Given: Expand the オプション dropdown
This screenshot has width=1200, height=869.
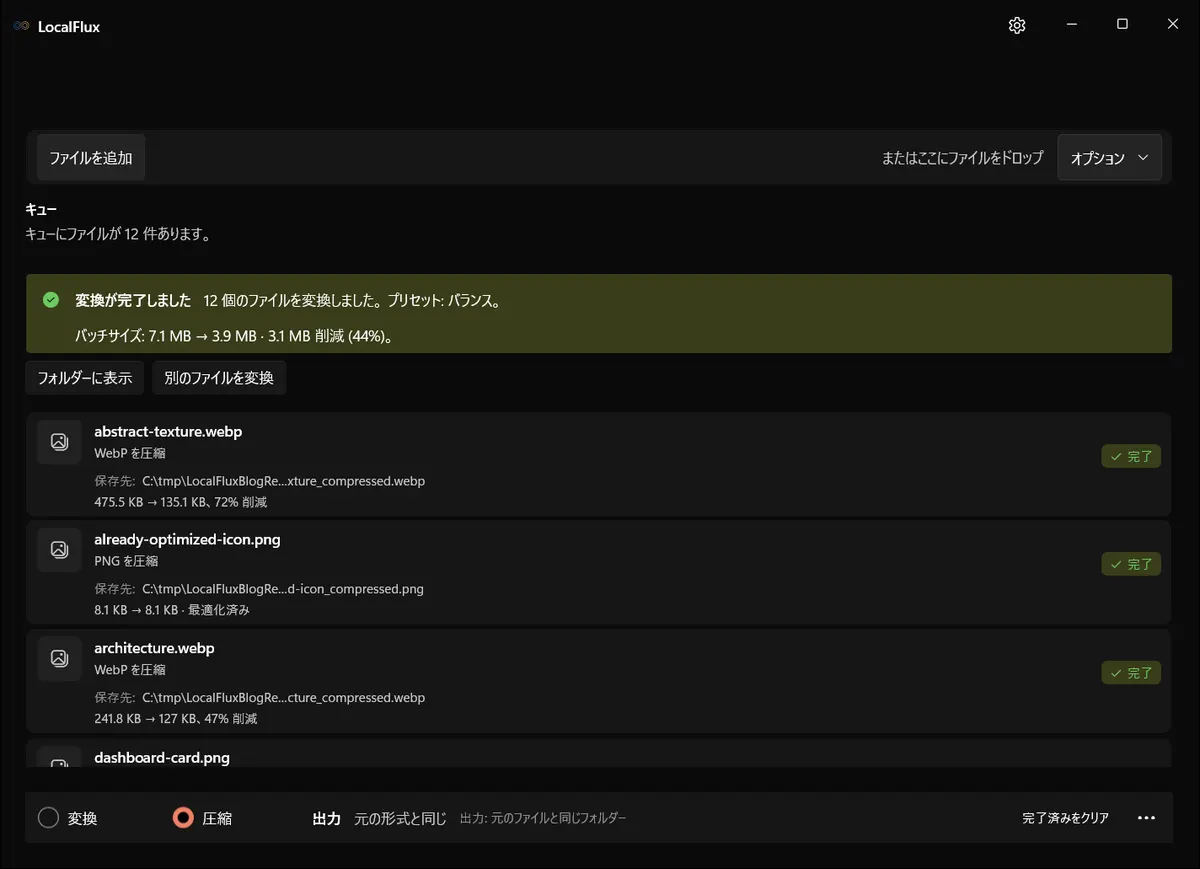Looking at the screenshot, I should (x=1109, y=158).
